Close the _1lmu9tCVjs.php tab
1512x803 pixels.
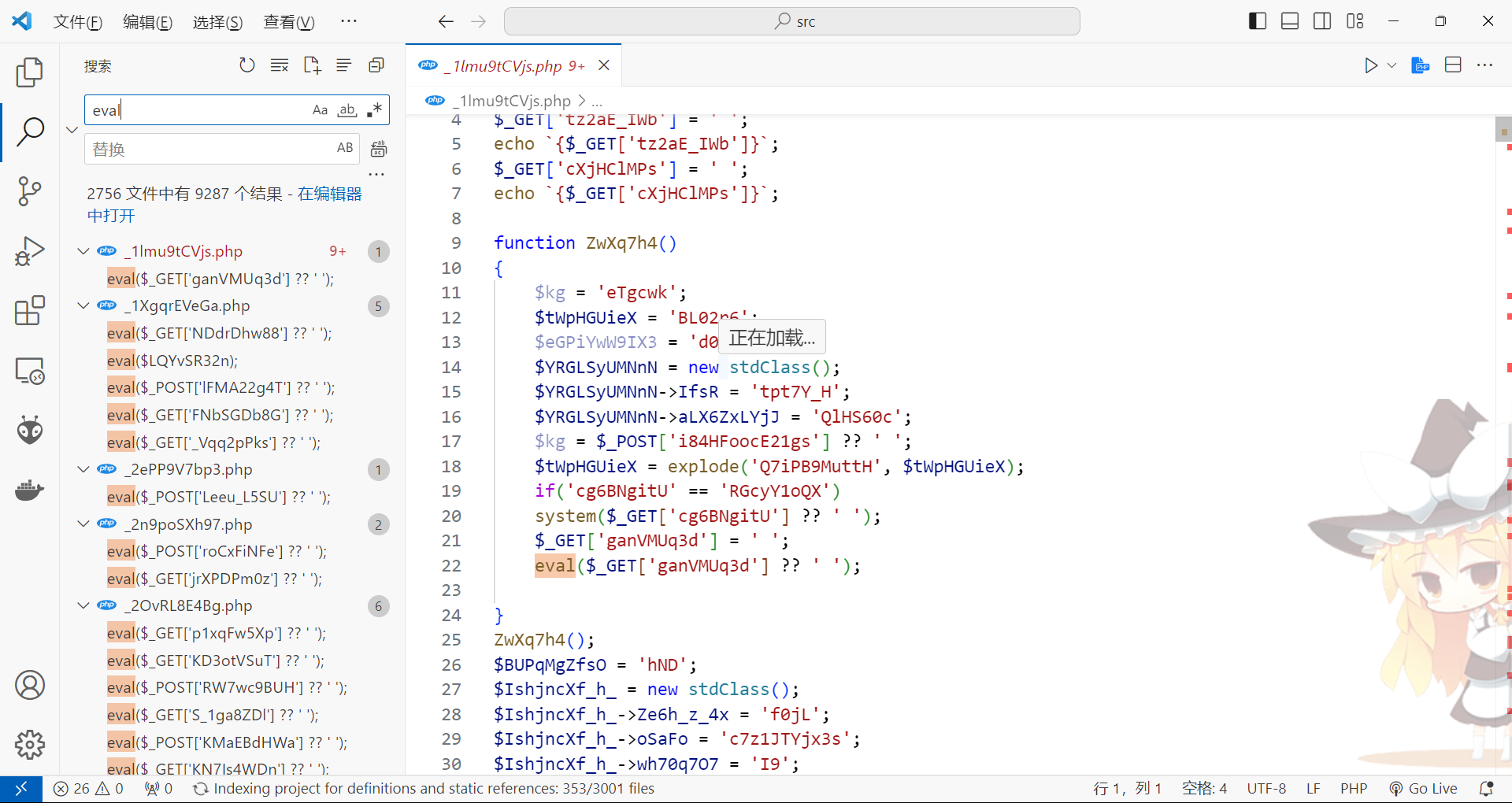(604, 65)
